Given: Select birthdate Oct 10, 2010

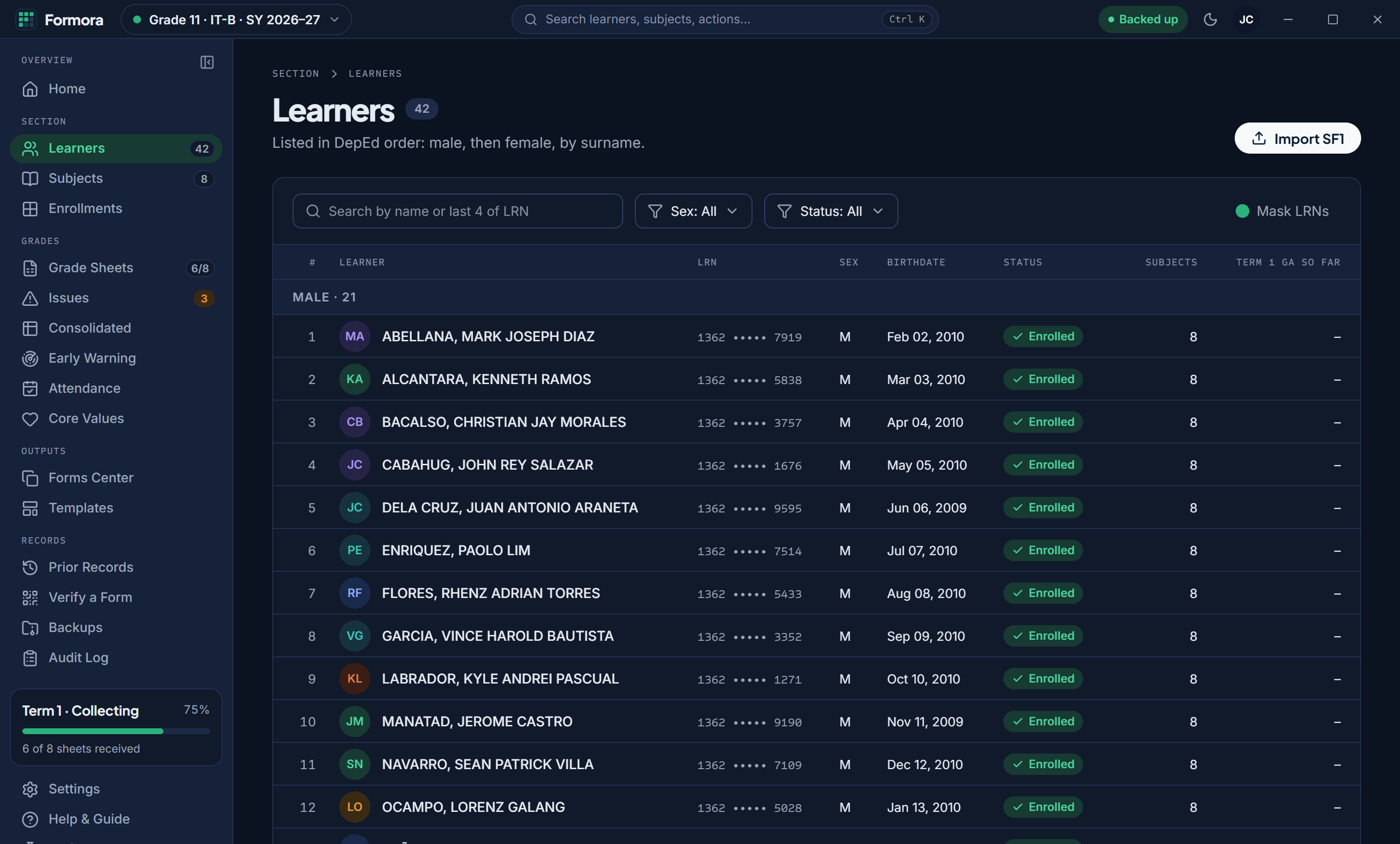Looking at the screenshot, I should [x=923, y=679].
